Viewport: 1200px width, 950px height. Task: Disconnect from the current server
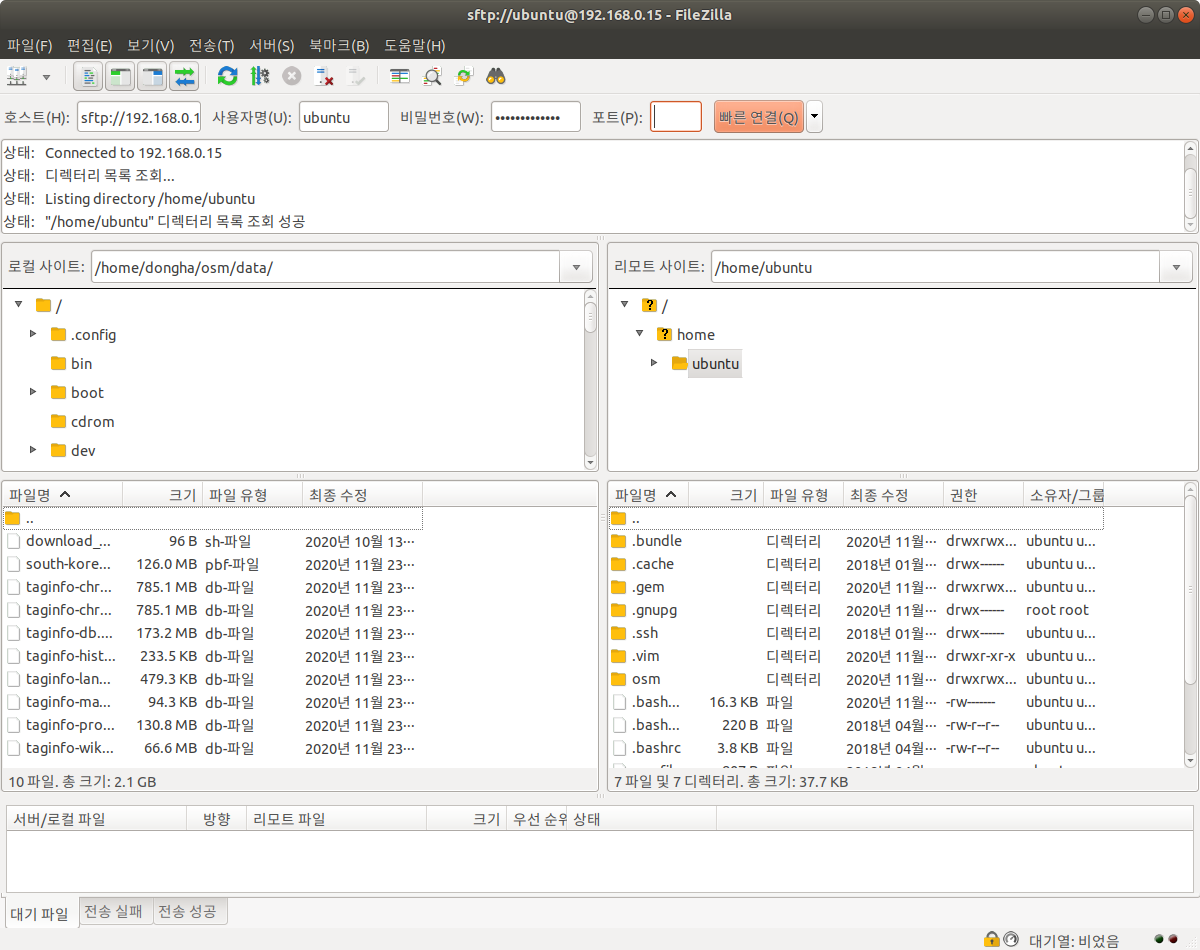tap(324, 76)
